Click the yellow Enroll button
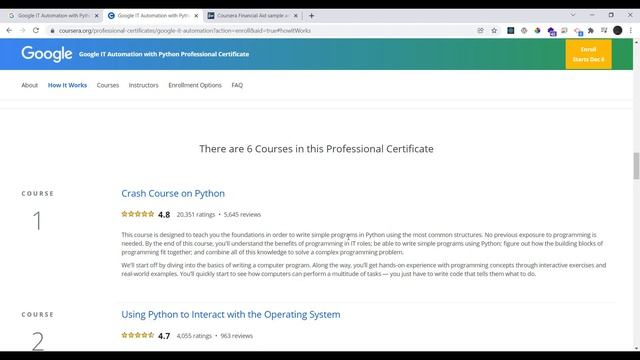This screenshot has width=640, height=360. click(588, 54)
